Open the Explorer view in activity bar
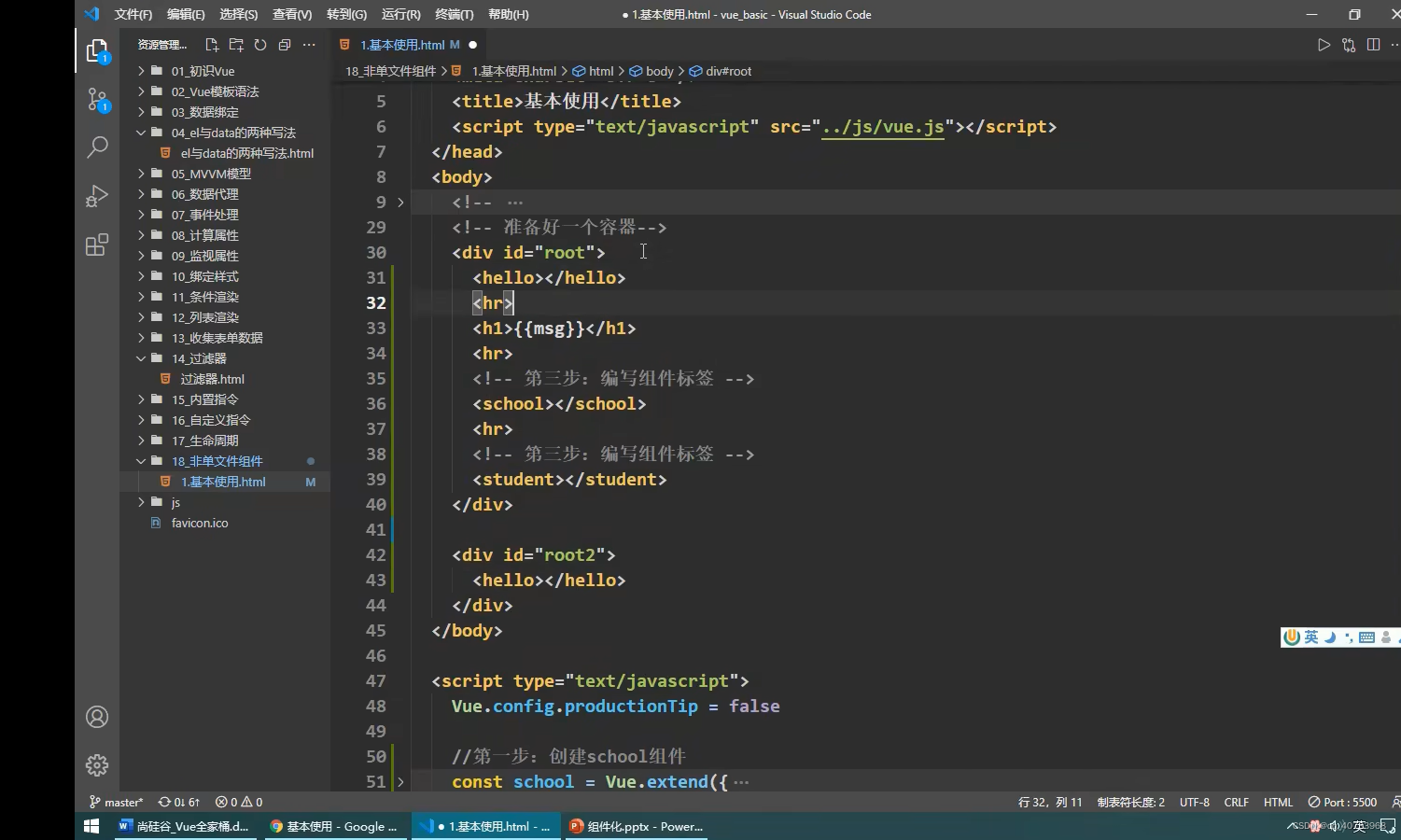Image resolution: width=1401 pixels, height=840 pixels. (97, 51)
